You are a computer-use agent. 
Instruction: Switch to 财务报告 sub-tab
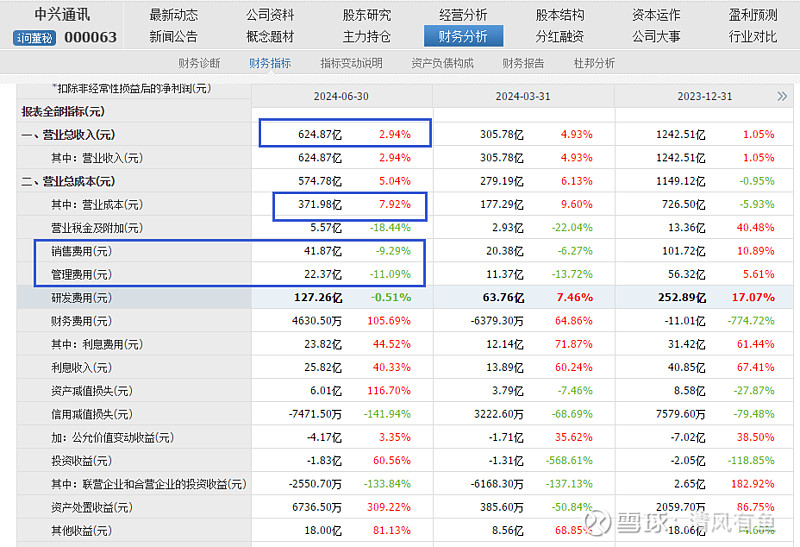click(523, 63)
